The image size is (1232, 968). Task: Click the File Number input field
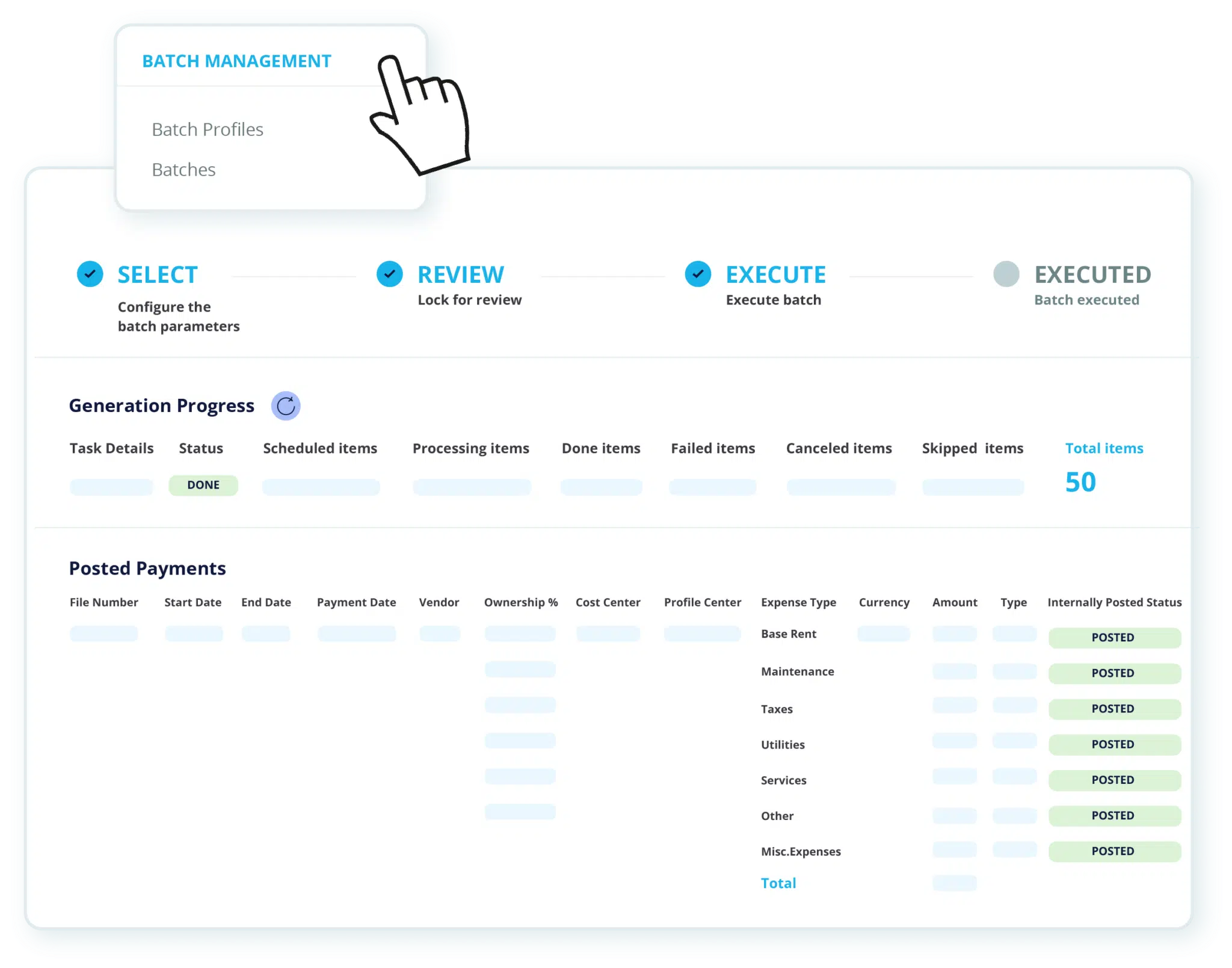(x=103, y=634)
